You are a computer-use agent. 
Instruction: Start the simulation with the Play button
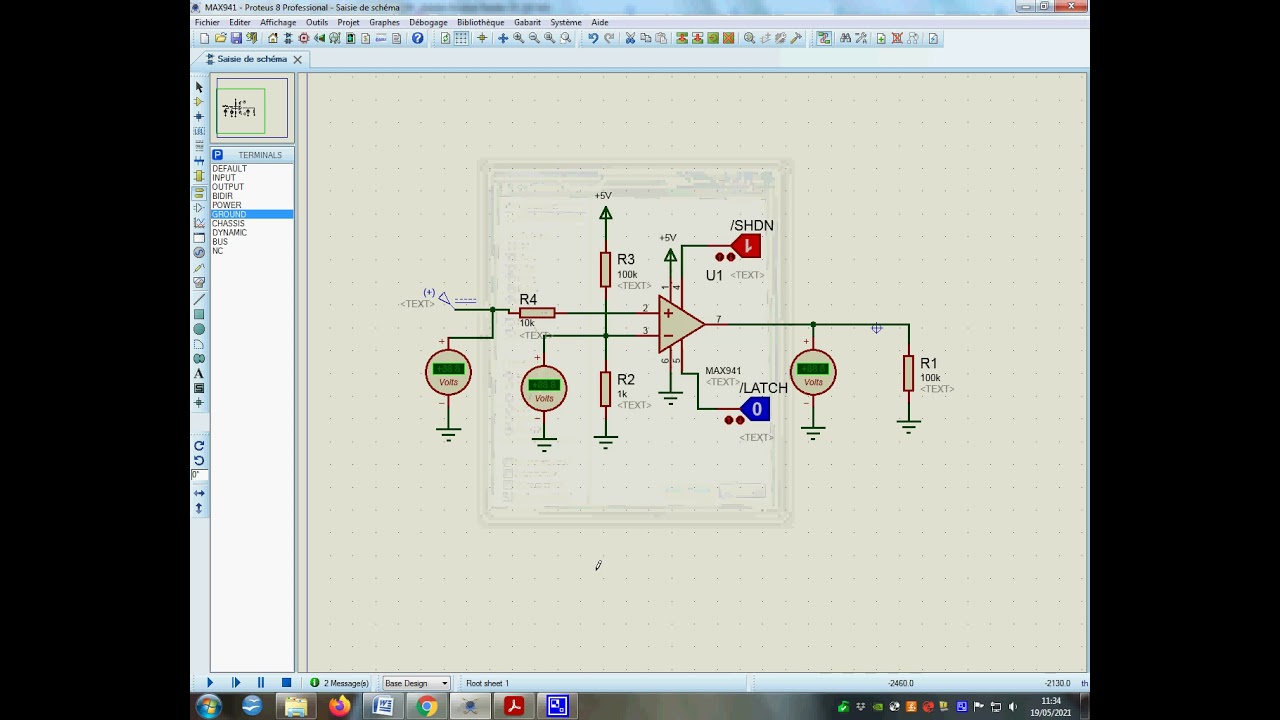pos(210,683)
